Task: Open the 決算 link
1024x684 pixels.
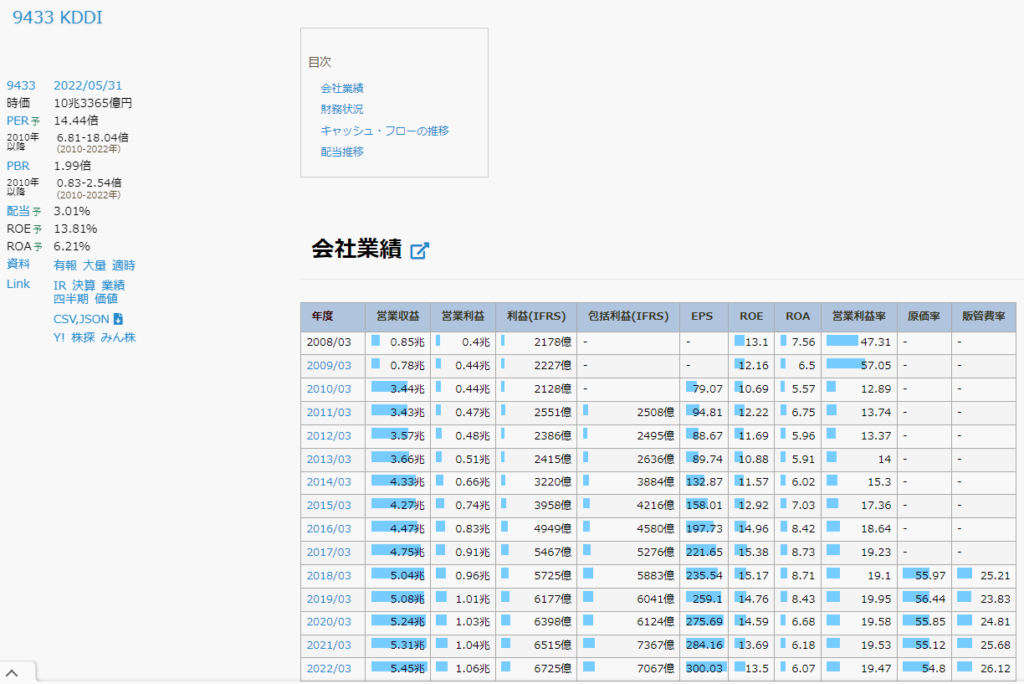Action: pyautogui.click(x=84, y=285)
